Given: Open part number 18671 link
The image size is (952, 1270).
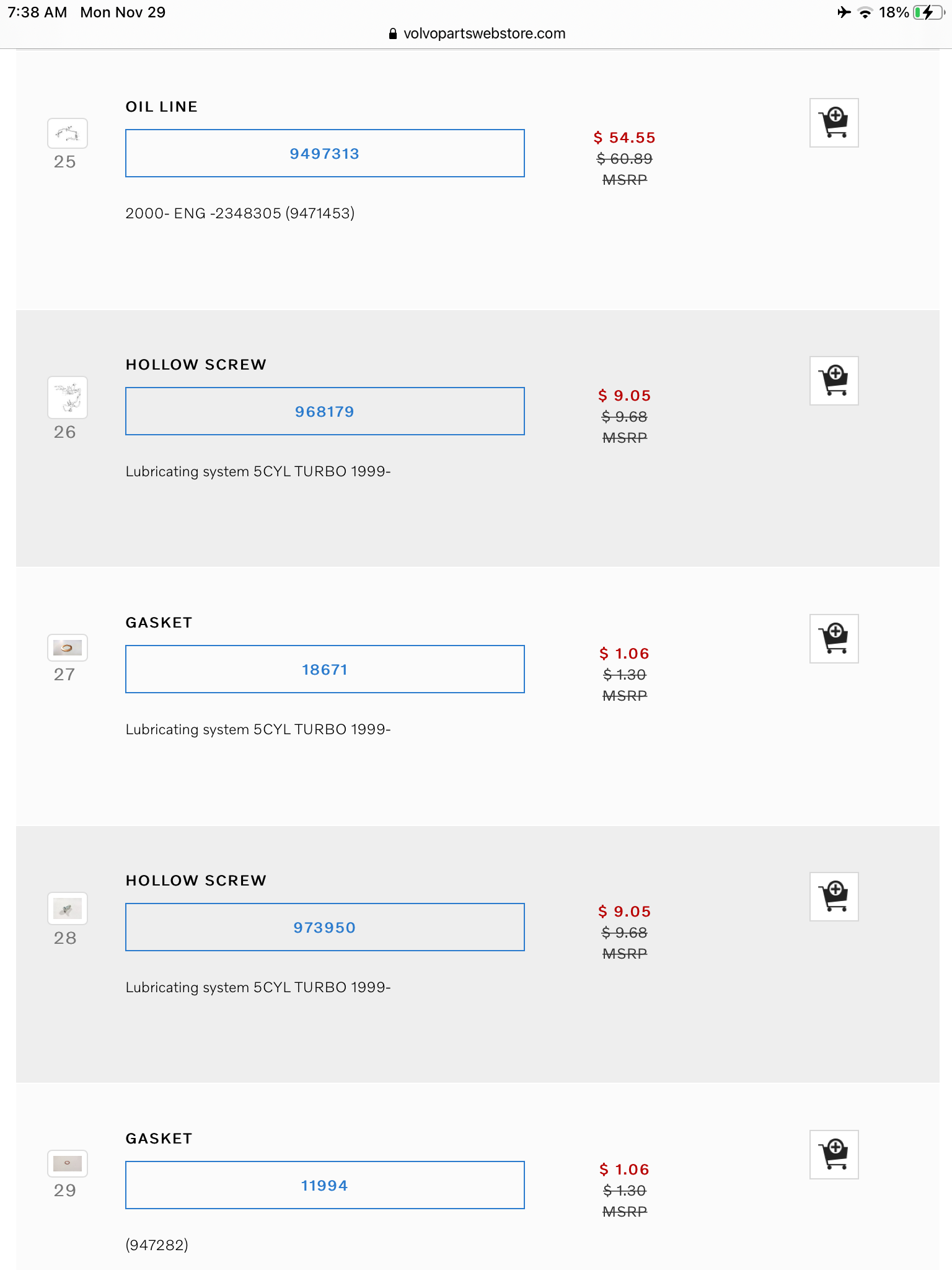Looking at the screenshot, I should 325,670.
